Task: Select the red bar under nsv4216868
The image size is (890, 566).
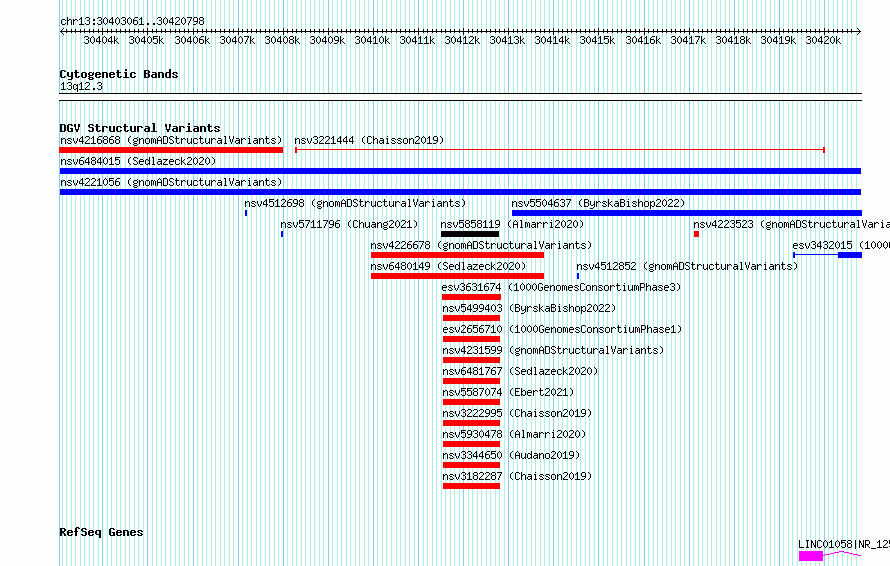Action: pos(171,150)
